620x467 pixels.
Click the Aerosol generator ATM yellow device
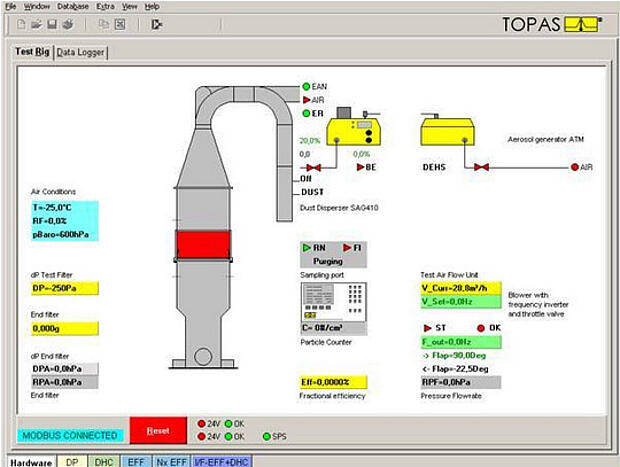[x=447, y=130]
